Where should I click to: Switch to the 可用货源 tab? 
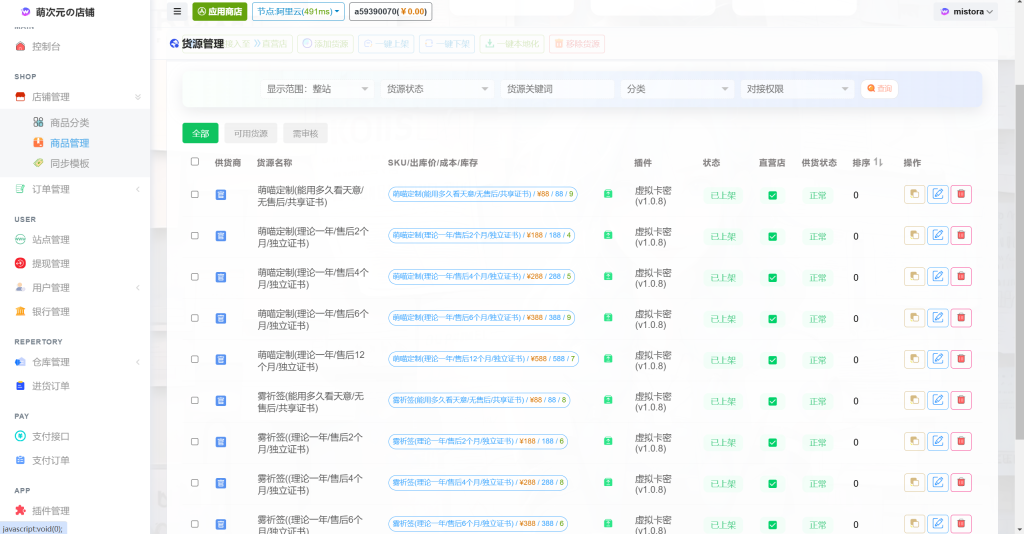(251, 133)
